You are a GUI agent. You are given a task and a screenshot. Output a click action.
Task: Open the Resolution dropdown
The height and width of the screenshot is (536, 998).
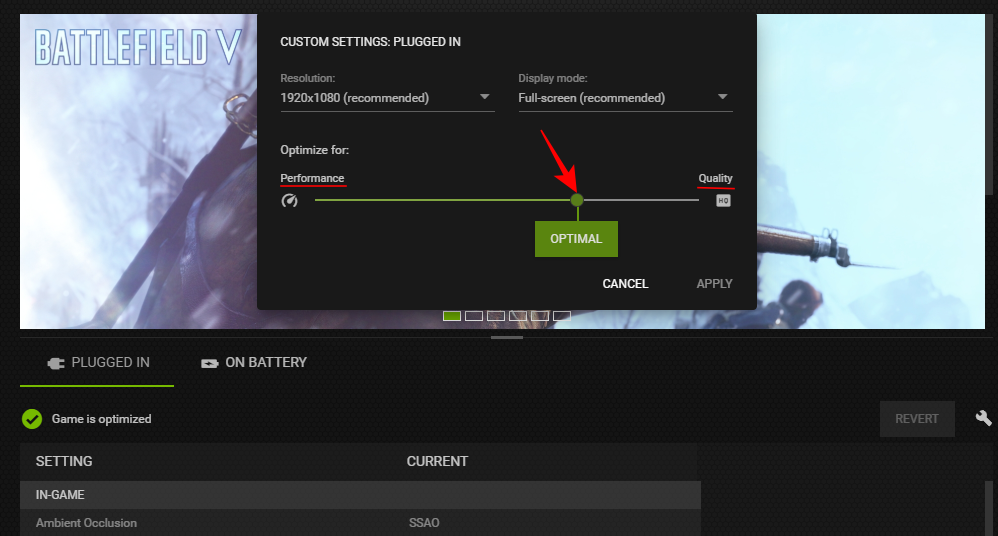(x=387, y=98)
